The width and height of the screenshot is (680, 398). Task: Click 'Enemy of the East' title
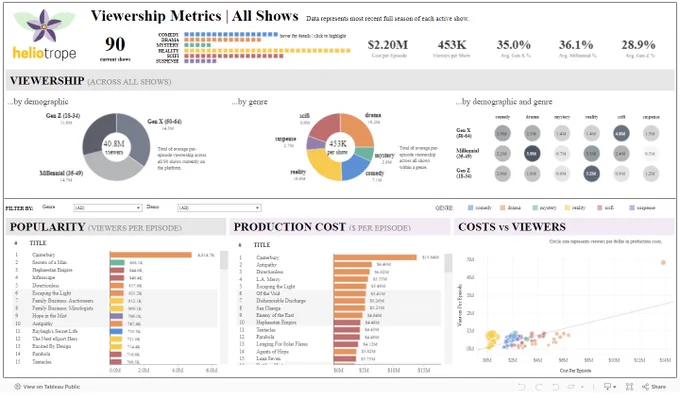coord(275,315)
